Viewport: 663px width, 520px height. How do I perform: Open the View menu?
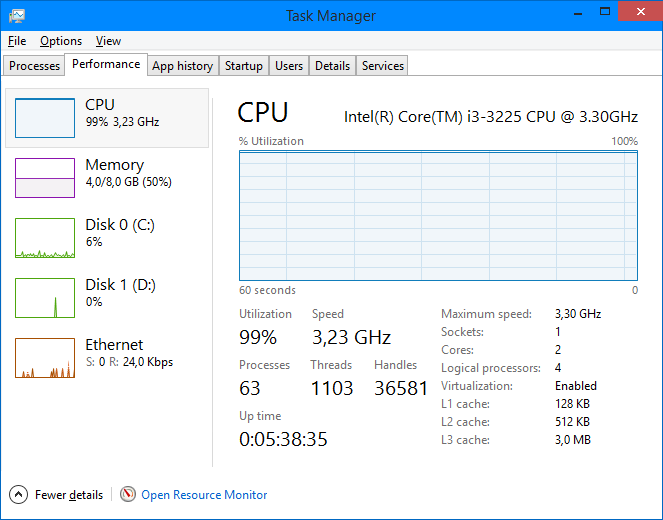[x=108, y=41]
